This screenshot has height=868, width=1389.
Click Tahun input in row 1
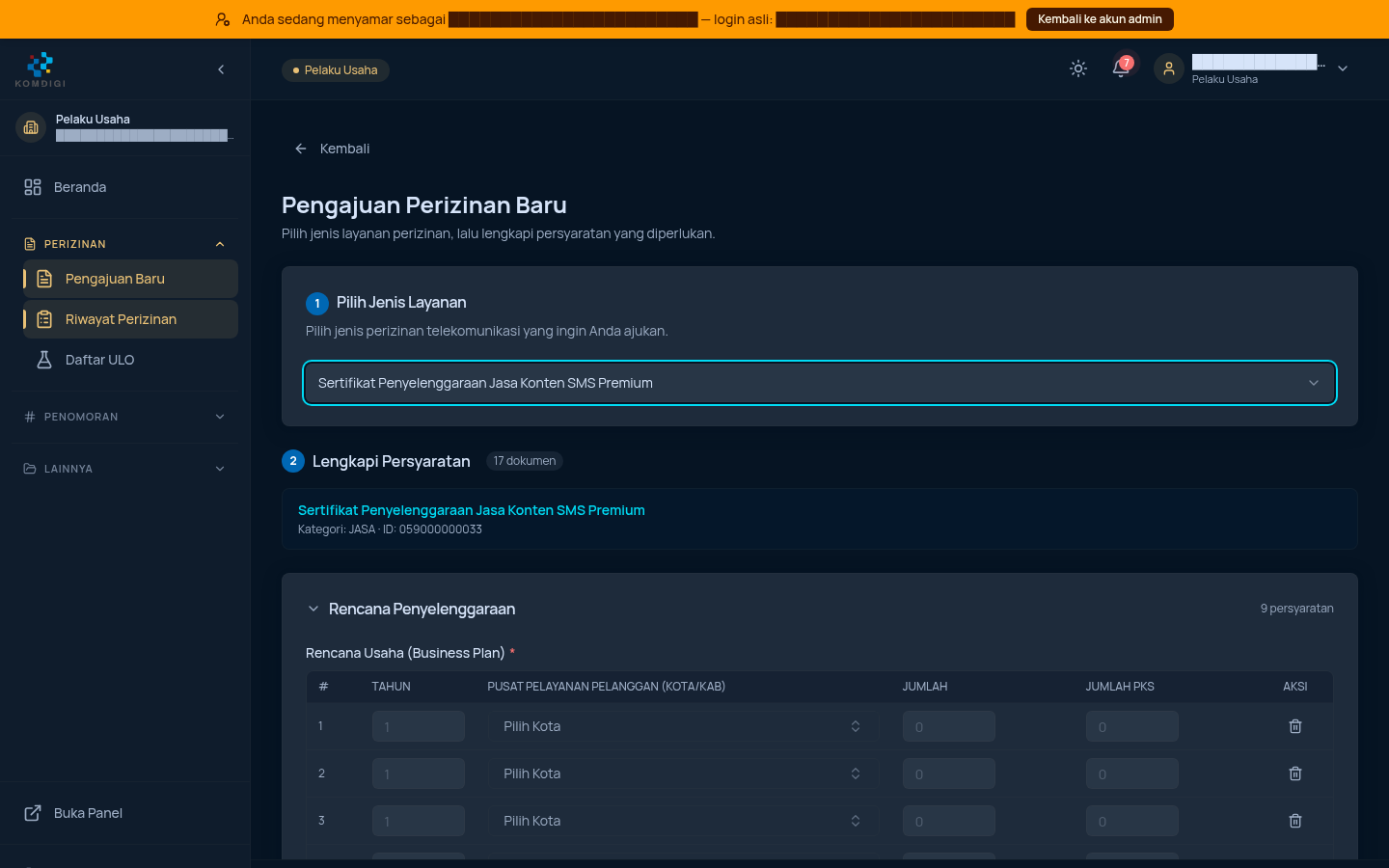tap(419, 726)
